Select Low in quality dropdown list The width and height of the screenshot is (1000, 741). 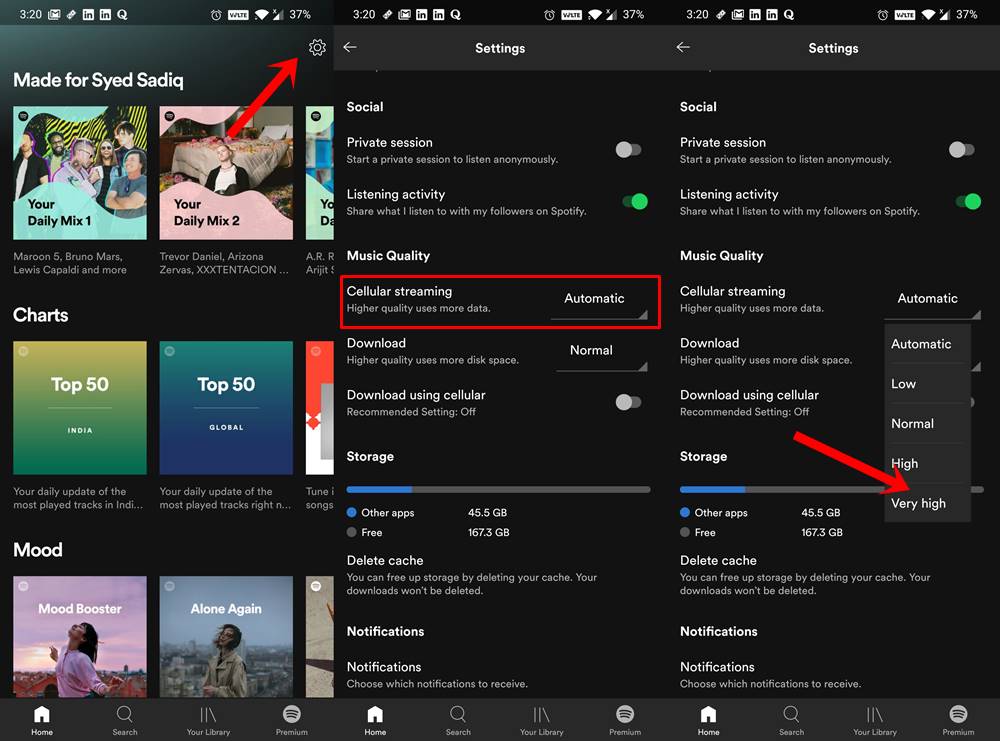pos(927,384)
